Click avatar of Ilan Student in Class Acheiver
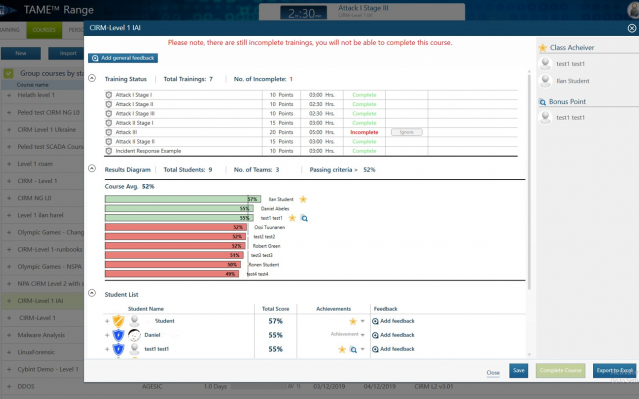 (545, 81)
